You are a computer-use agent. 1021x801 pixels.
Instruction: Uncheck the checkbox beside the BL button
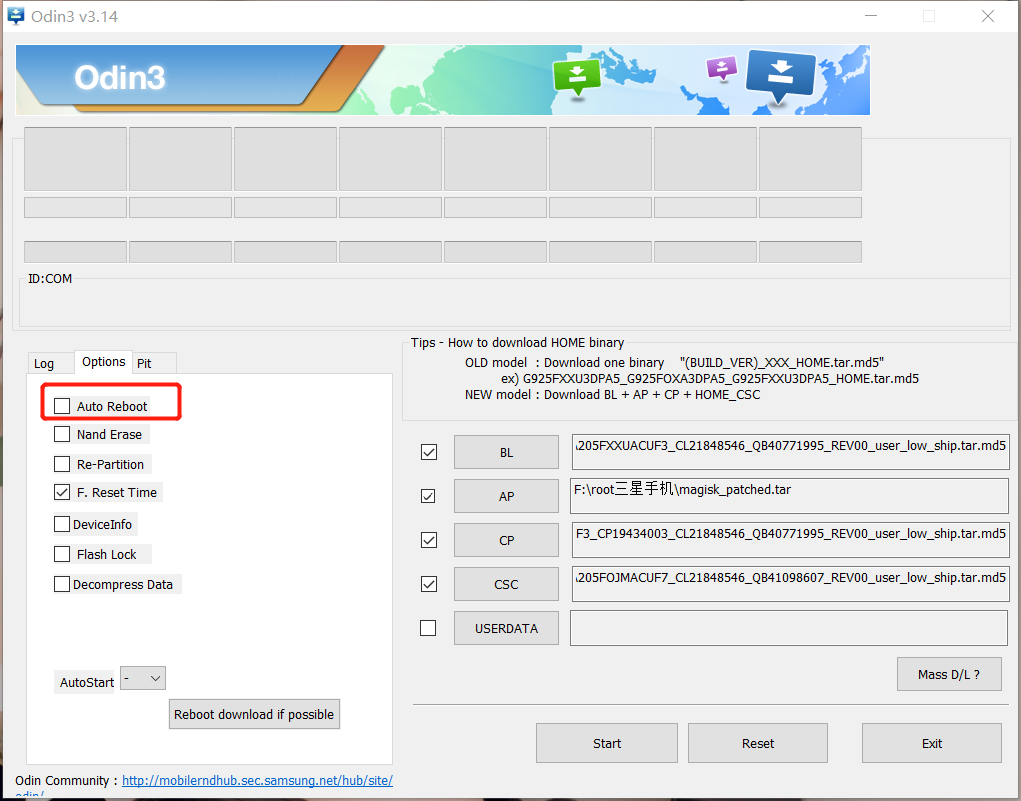pos(428,452)
